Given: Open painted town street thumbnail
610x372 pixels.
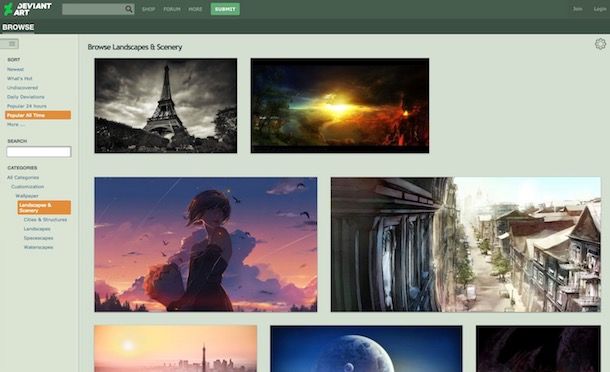Looking at the screenshot, I should pos(466,244).
